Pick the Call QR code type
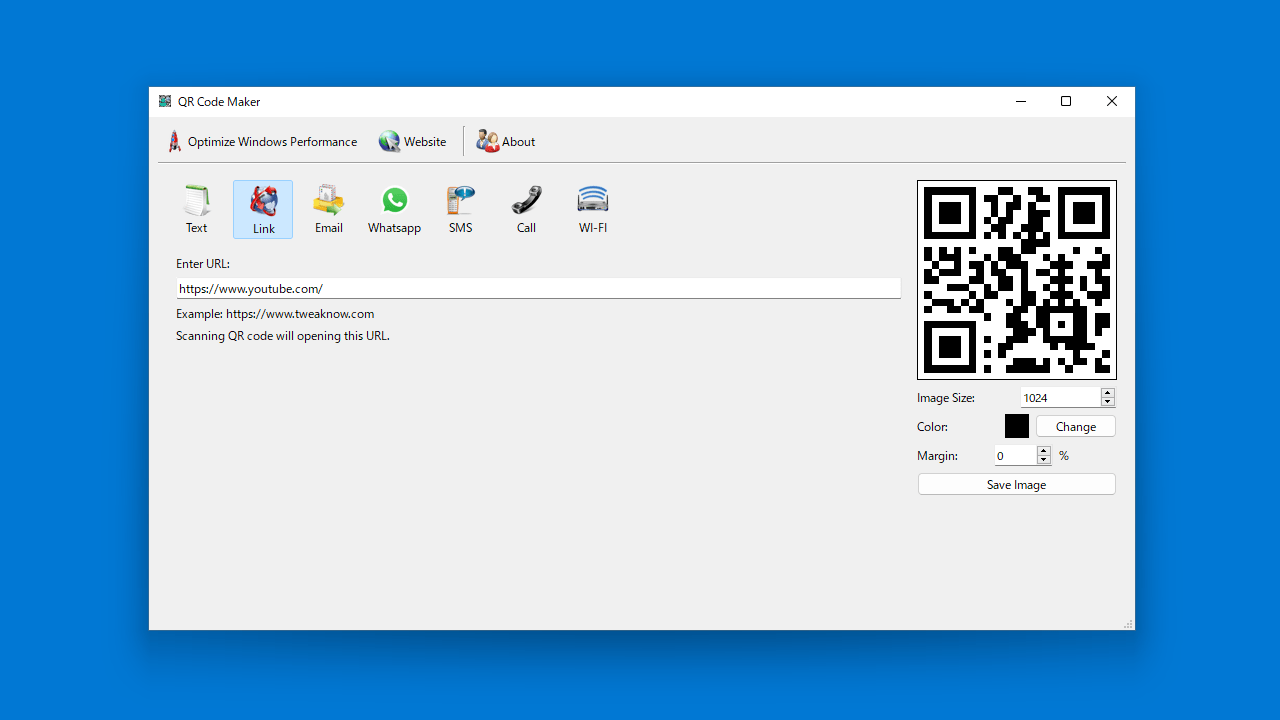The height and width of the screenshot is (720, 1280). (526, 210)
